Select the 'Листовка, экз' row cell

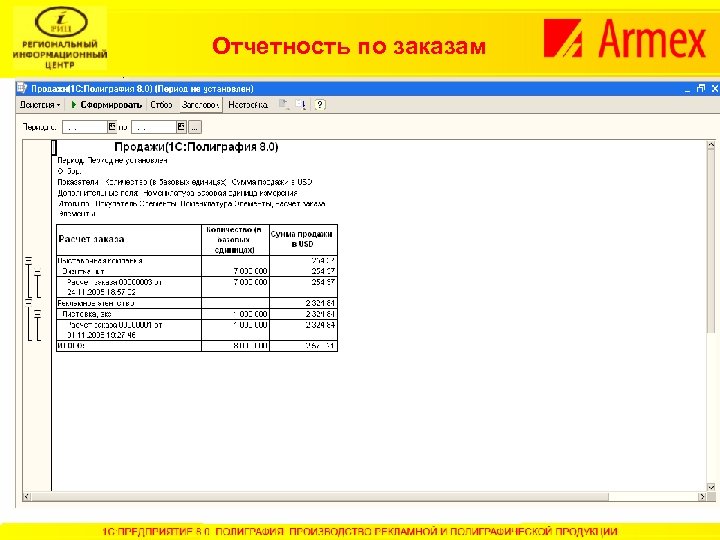pos(129,314)
